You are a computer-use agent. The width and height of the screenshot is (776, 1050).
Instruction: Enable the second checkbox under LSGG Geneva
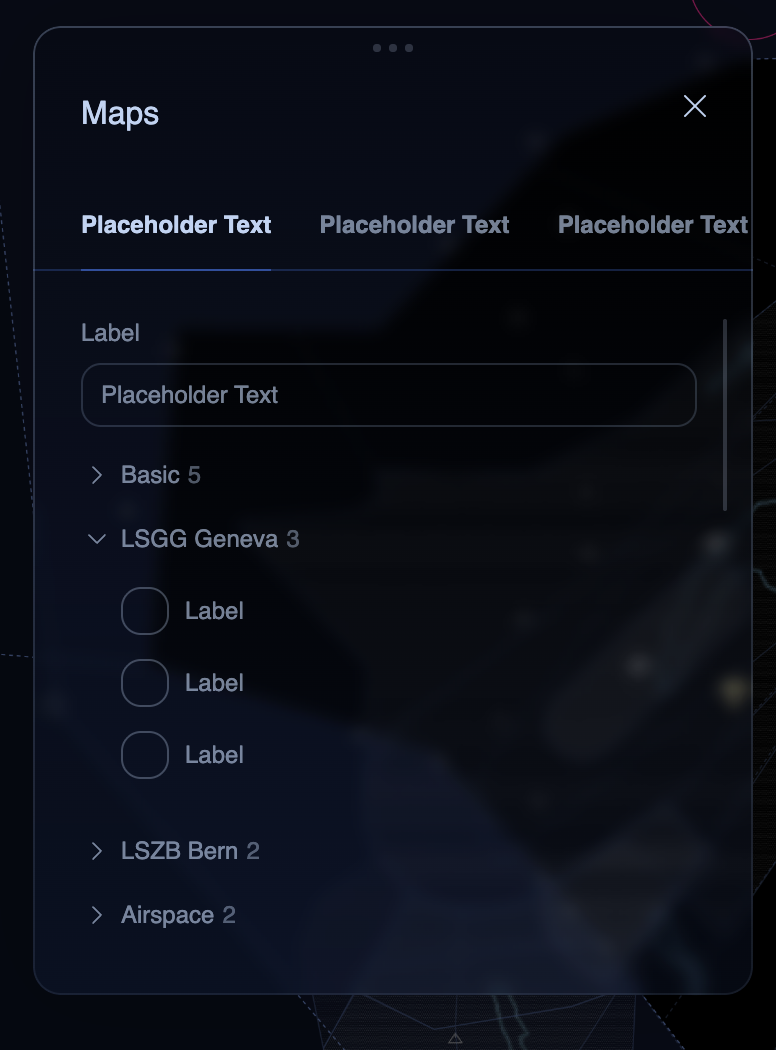[145, 683]
